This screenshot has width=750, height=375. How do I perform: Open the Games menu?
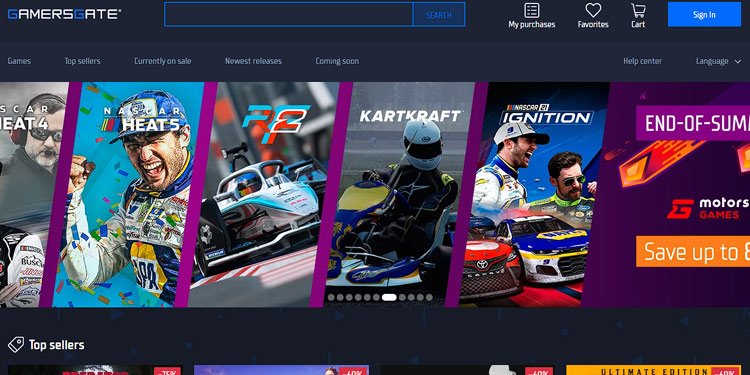pos(19,61)
